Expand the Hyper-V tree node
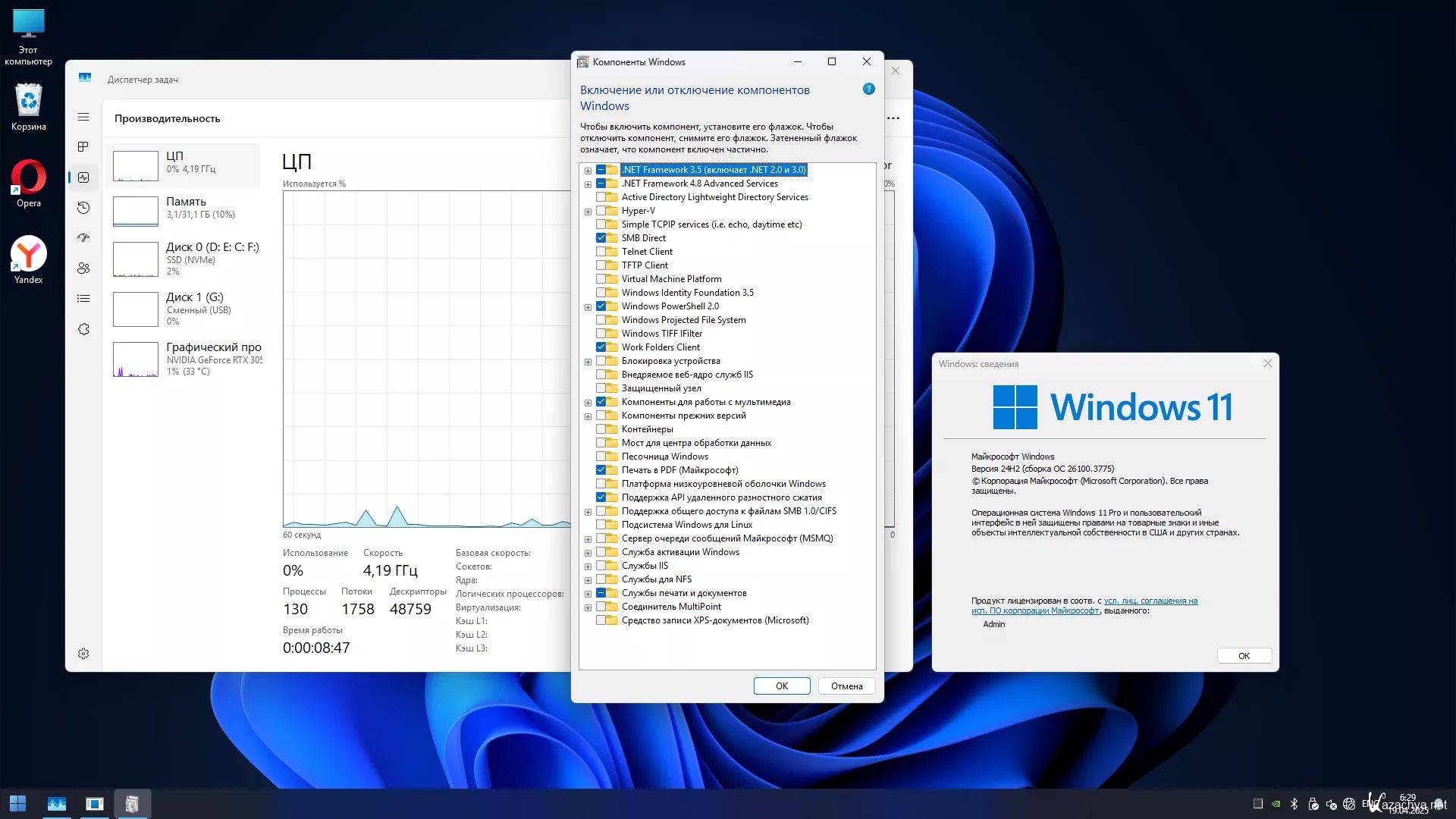The image size is (1456, 819). [x=588, y=212]
